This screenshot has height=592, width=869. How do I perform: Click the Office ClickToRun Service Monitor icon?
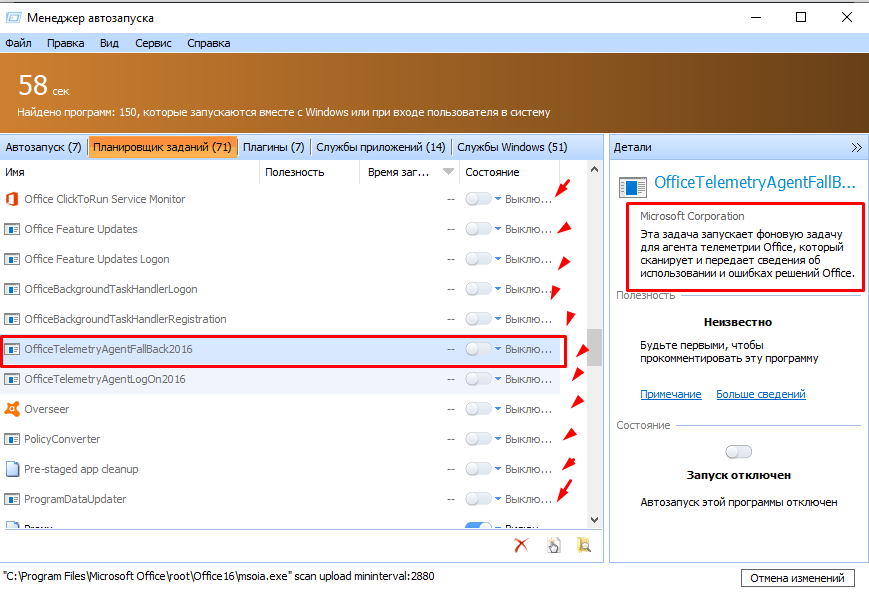12,199
